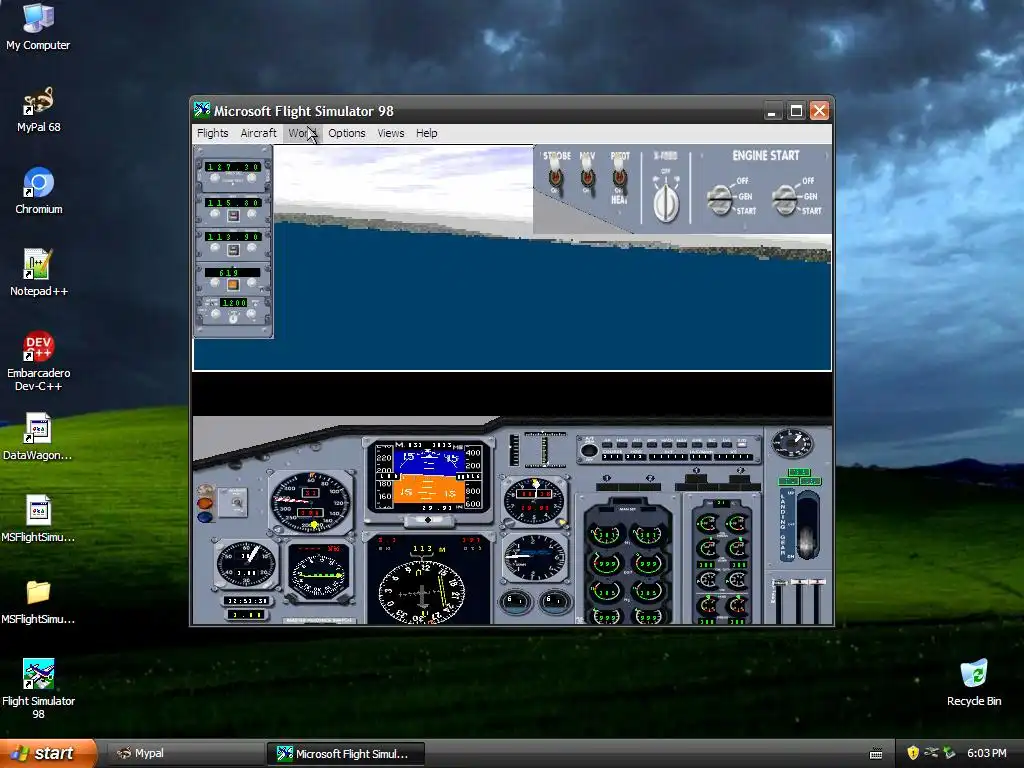This screenshot has width=1024, height=768.
Task: Click the top-right engine N1 gauge
Action: (x=647, y=535)
